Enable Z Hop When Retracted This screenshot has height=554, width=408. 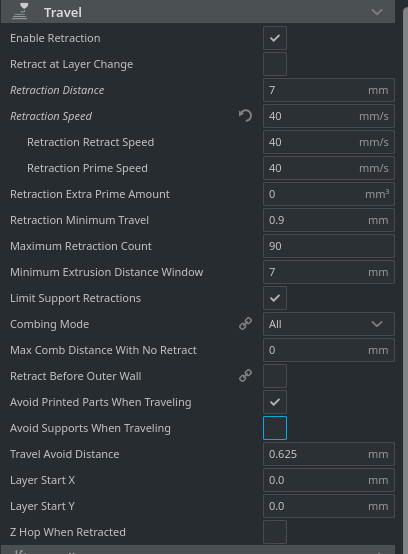(275, 532)
